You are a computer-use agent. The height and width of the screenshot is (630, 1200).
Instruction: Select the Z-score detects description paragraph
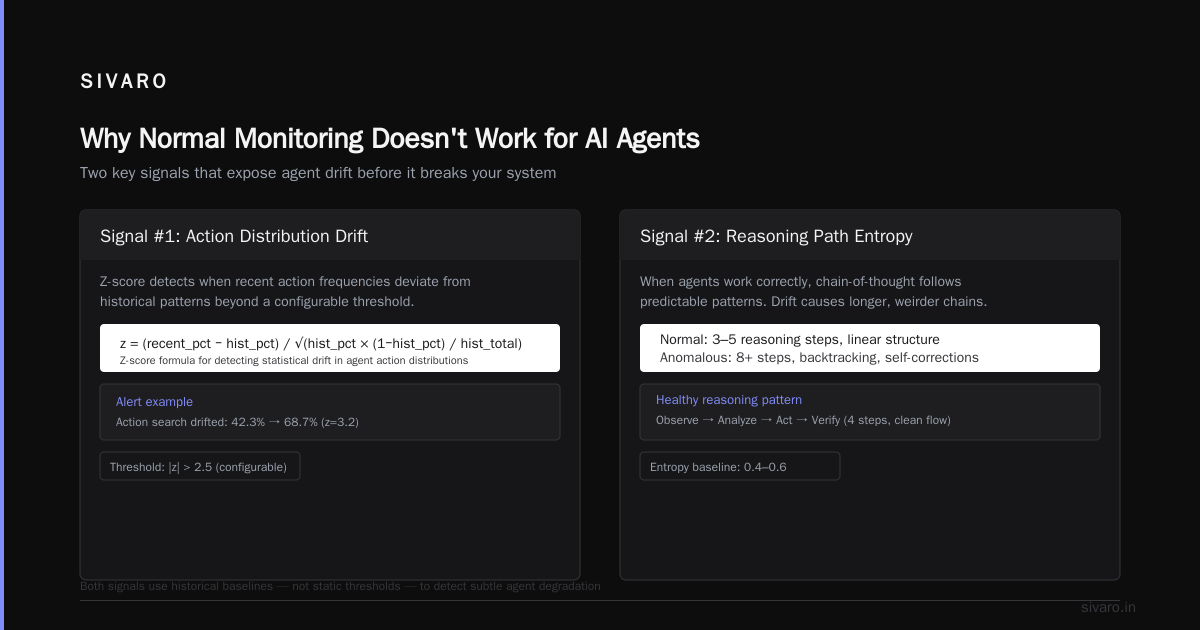coord(285,291)
